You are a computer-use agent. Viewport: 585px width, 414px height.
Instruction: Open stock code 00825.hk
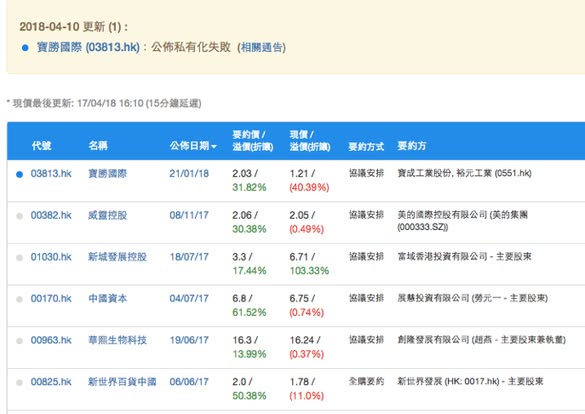(51, 382)
